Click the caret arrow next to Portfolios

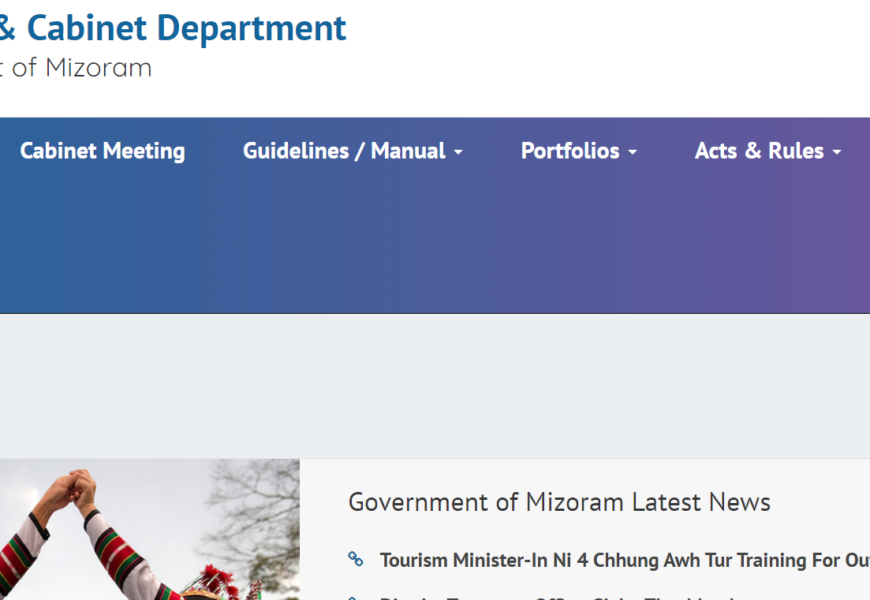coord(632,153)
